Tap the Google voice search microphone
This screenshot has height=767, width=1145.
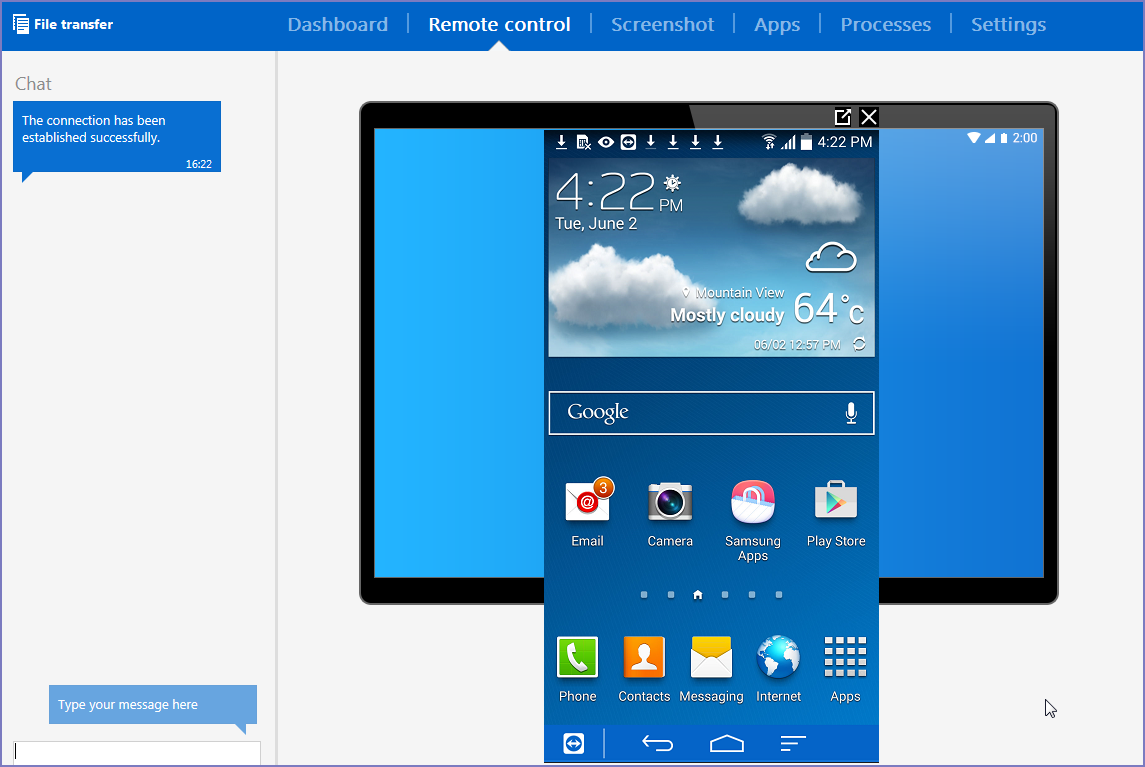pos(851,413)
